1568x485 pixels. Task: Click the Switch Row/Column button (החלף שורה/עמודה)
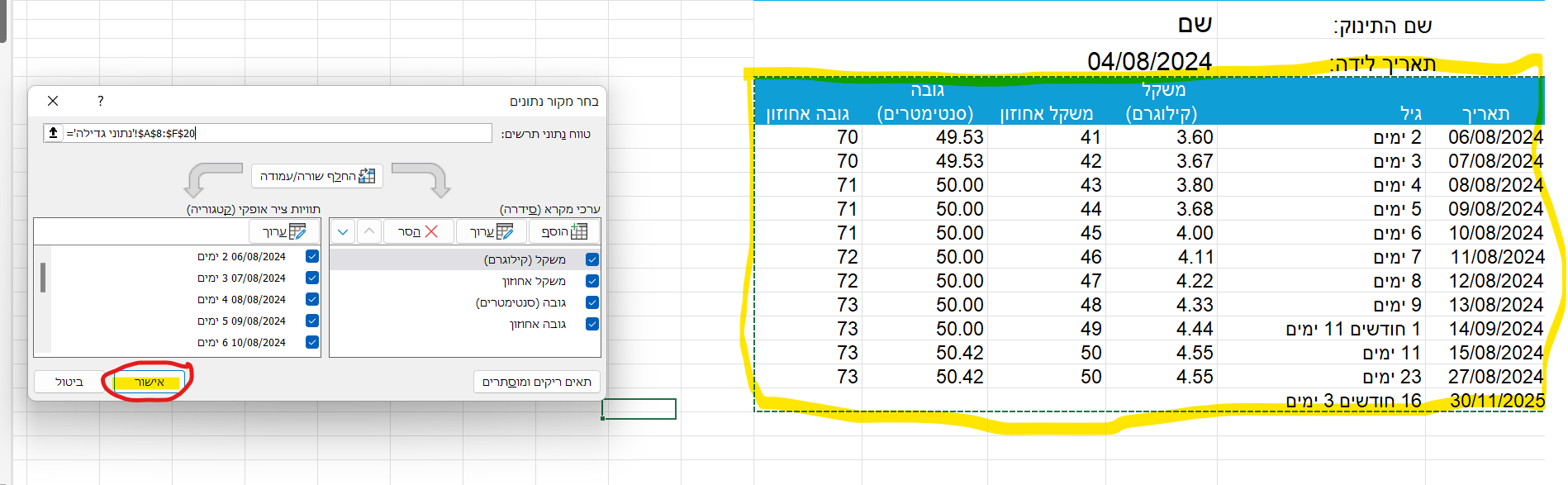(317, 176)
